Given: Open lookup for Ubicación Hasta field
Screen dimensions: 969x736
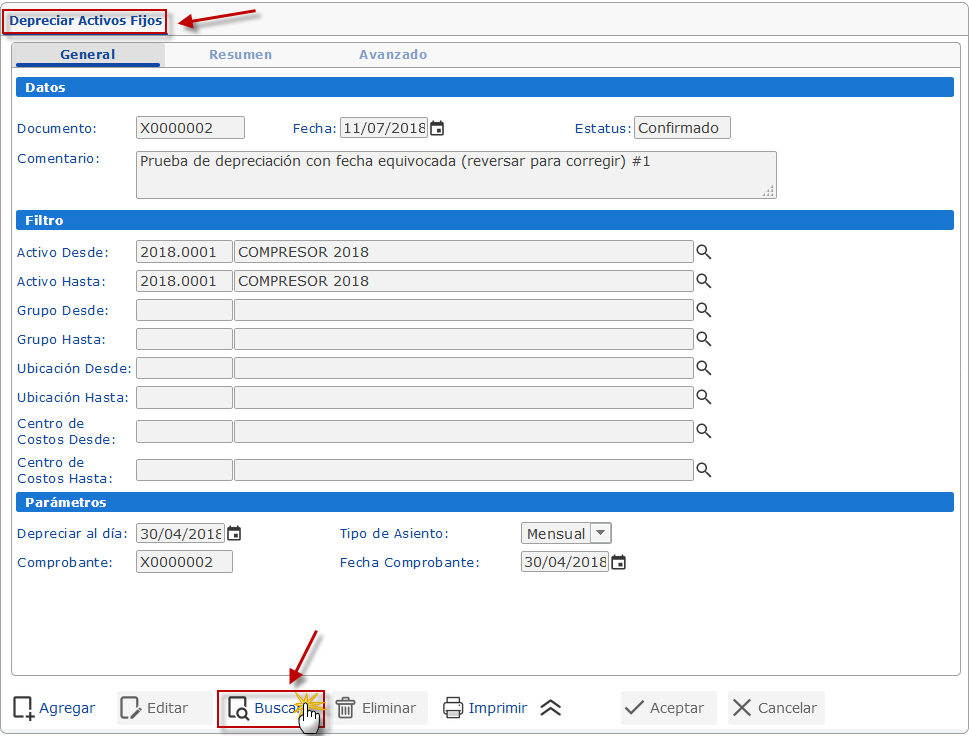Looking at the screenshot, I should pyautogui.click(x=704, y=397).
